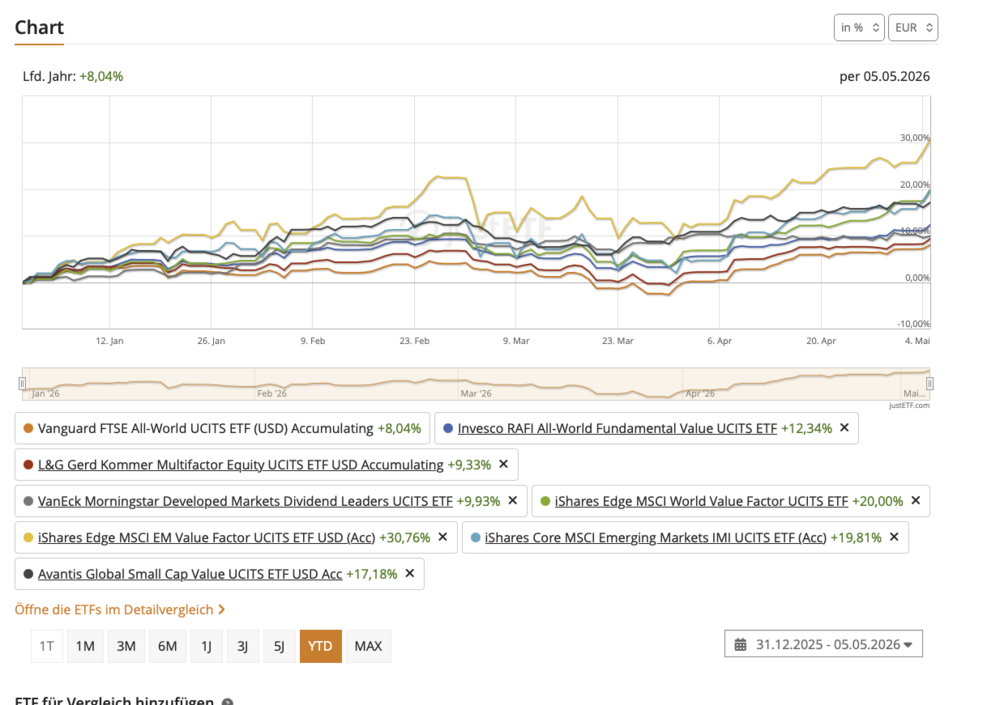The height and width of the screenshot is (705, 1000).
Task: Click the left handle of range navigator
Action: (22, 383)
